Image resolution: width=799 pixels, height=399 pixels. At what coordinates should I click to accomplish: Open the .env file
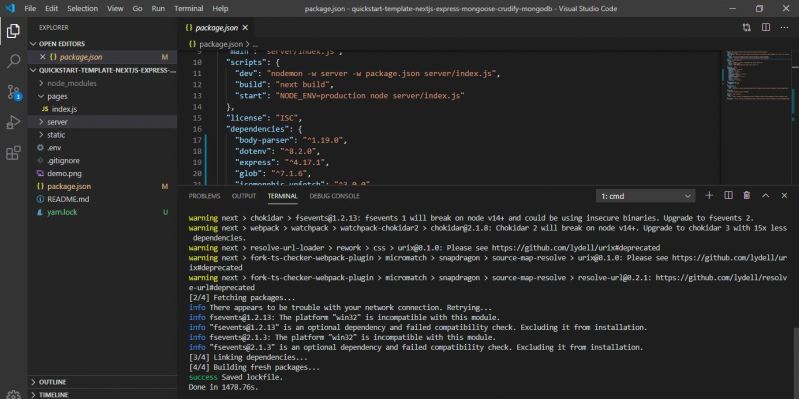tap(102, 148)
